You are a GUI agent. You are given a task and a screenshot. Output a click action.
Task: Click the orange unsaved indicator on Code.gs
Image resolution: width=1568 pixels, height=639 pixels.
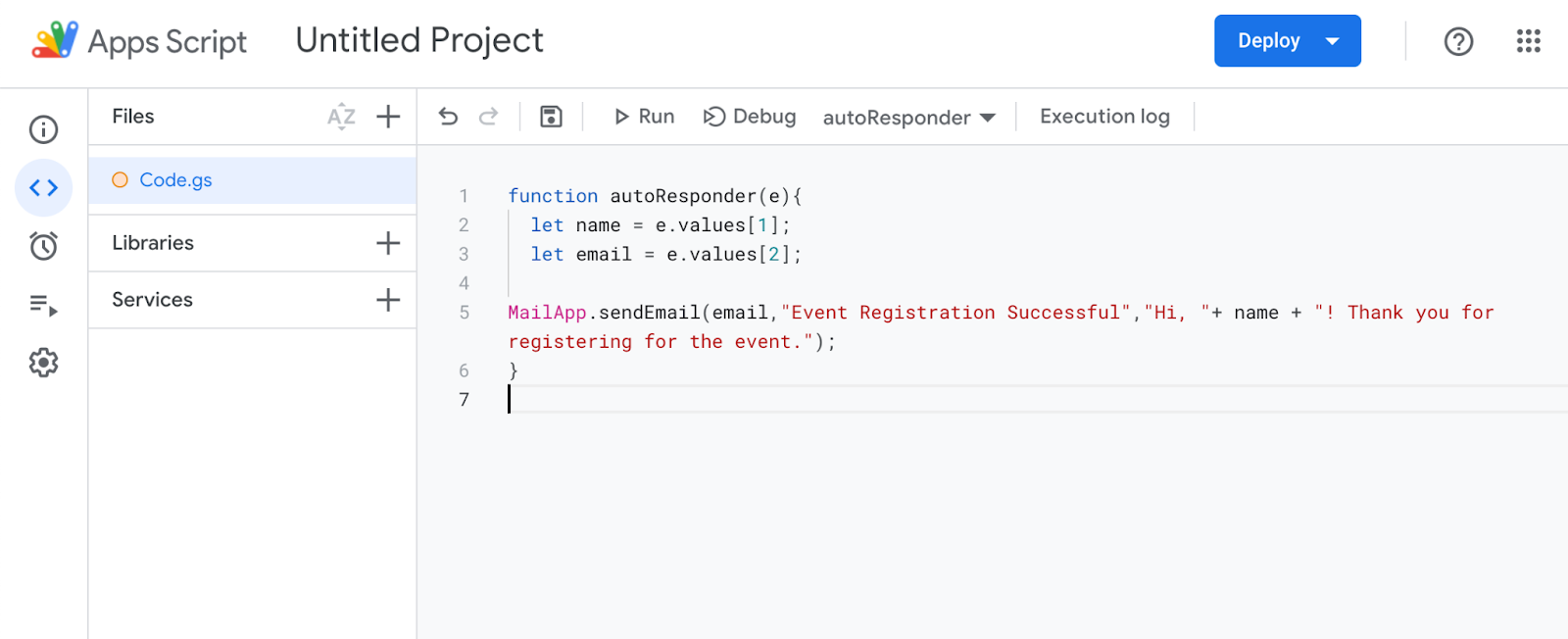[x=120, y=180]
